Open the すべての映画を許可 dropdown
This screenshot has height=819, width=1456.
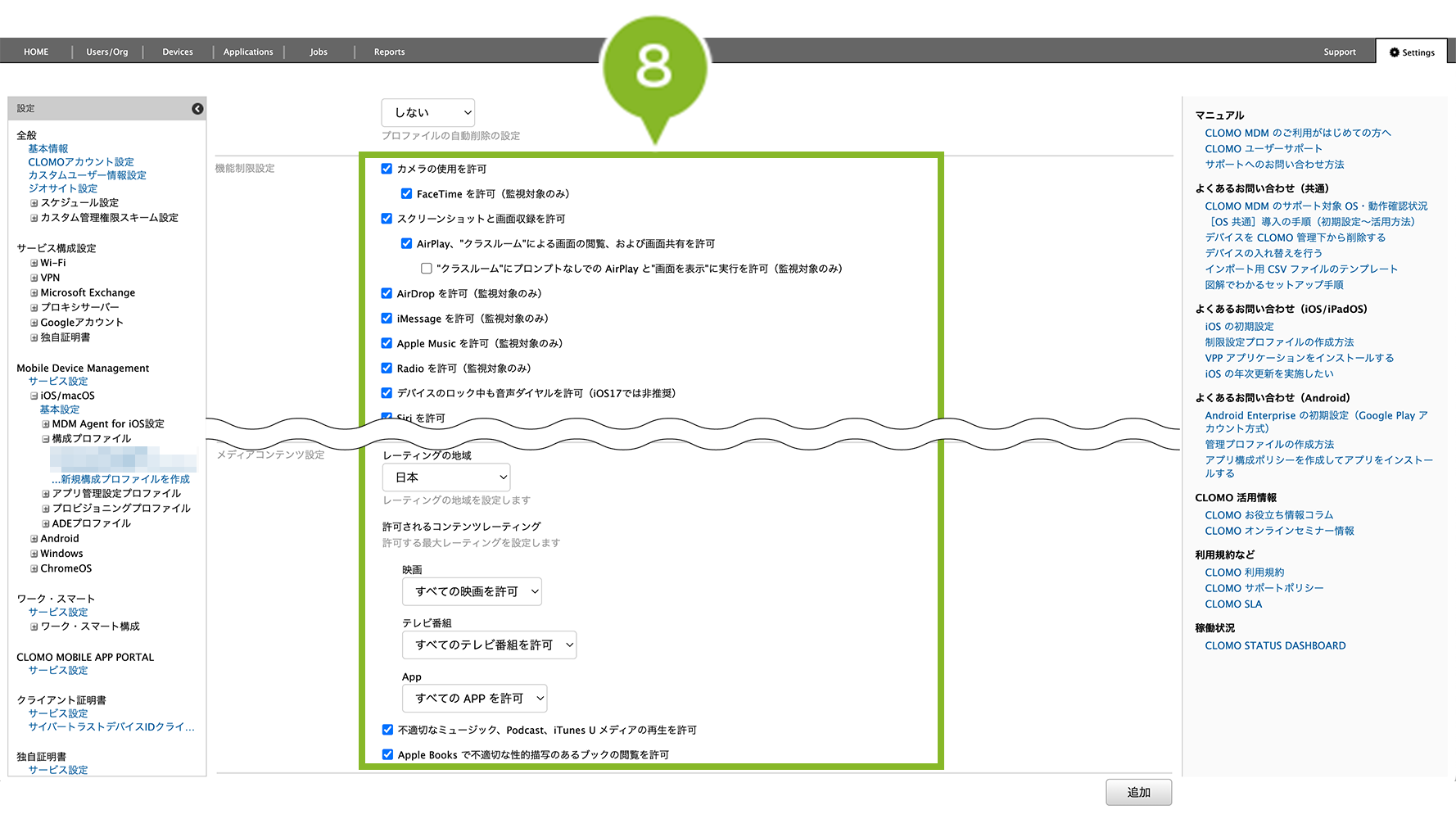coord(472,591)
